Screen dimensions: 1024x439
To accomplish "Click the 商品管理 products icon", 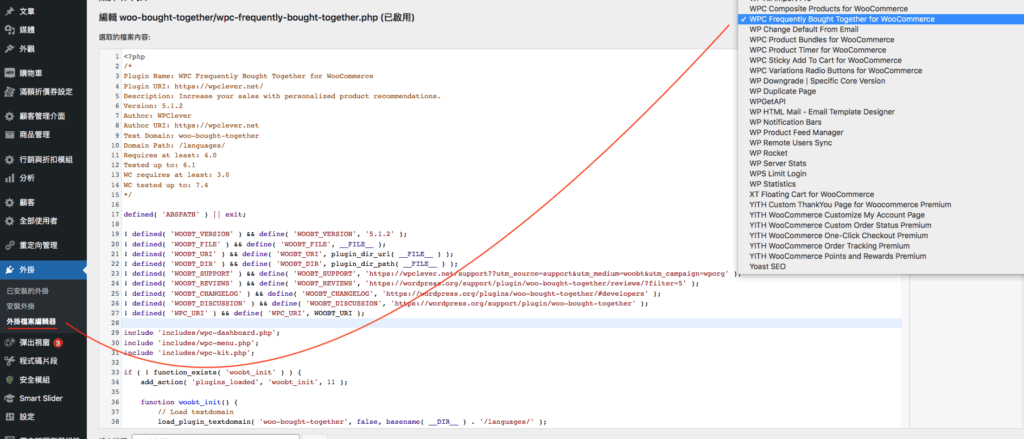I will tap(9, 134).
